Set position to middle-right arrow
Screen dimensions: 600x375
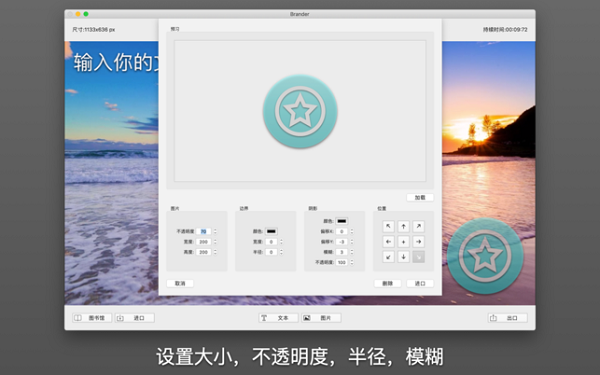click(x=419, y=241)
